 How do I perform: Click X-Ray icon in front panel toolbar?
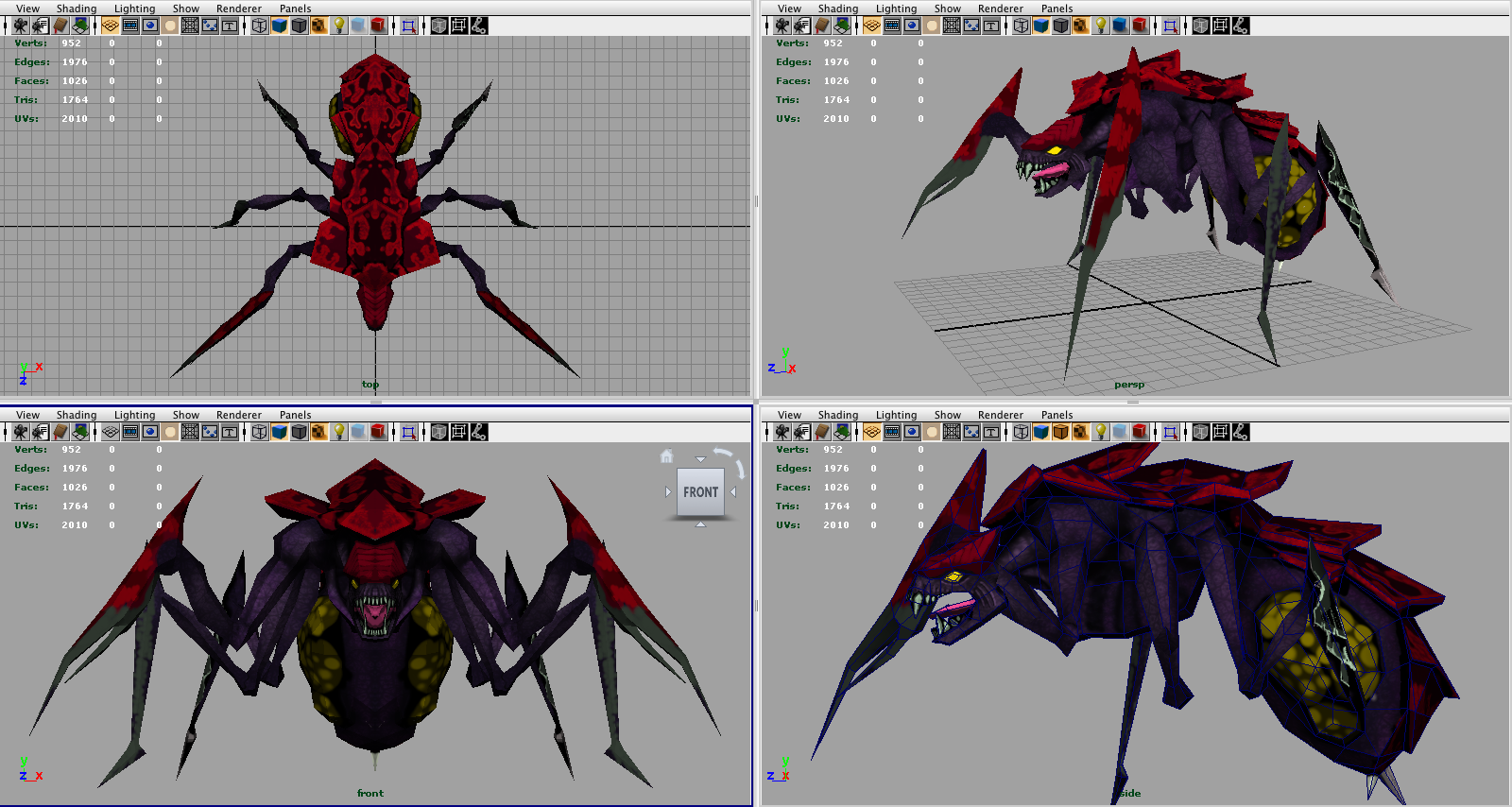click(438, 432)
